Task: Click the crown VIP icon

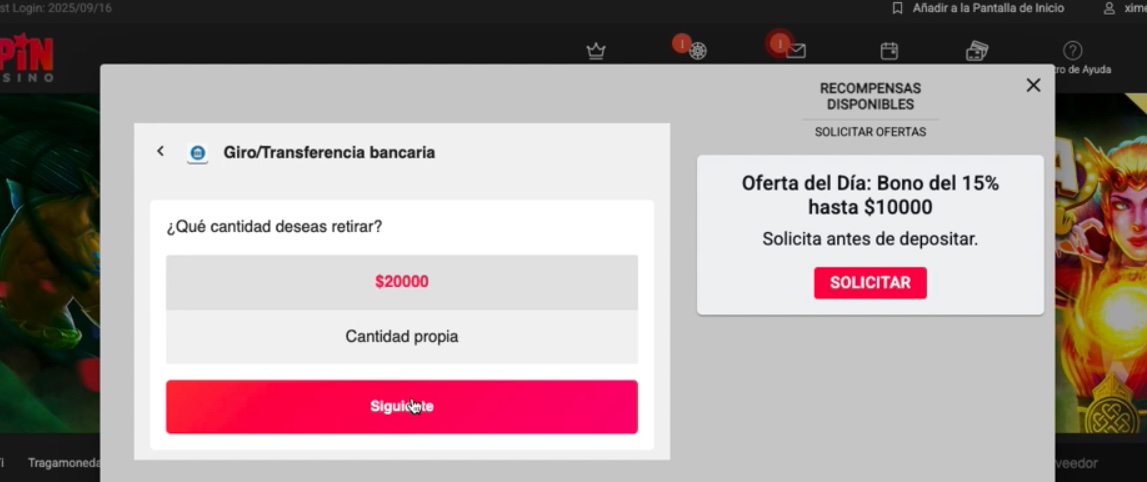Action: pyautogui.click(x=596, y=51)
